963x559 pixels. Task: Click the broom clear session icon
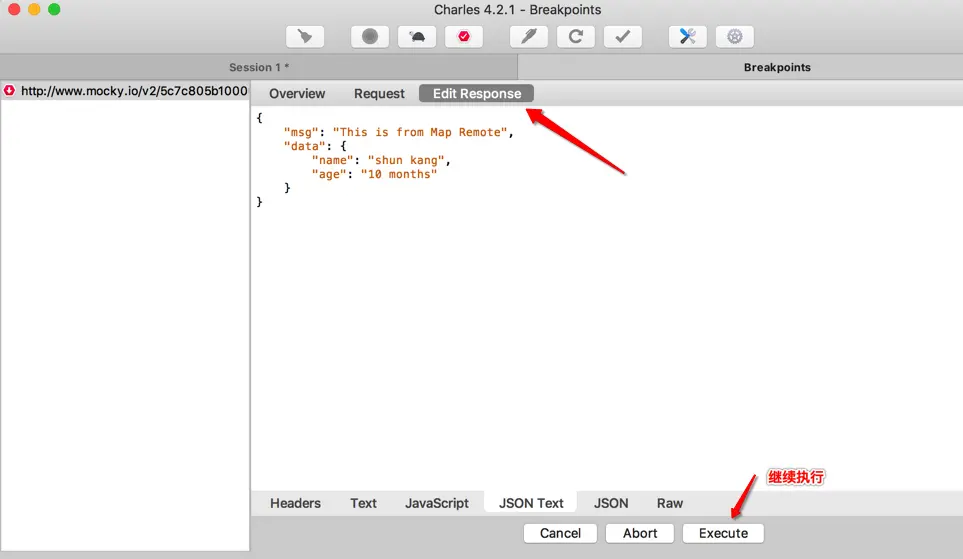click(305, 37)
